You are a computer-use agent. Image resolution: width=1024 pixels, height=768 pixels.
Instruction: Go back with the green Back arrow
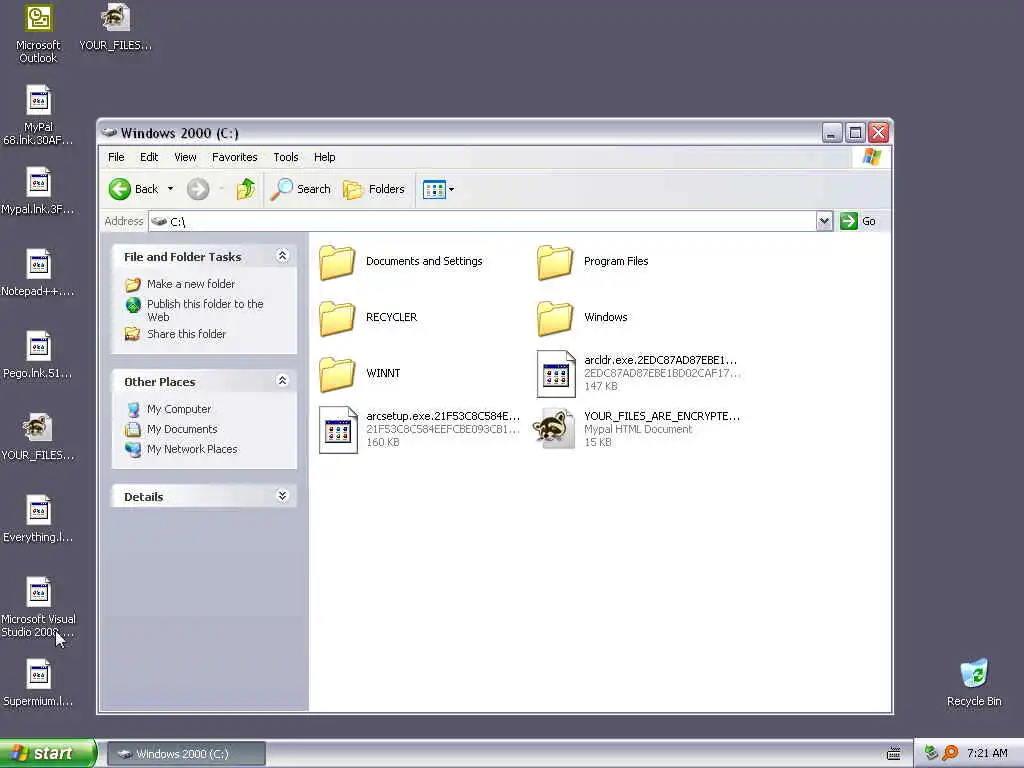point(133,189)
